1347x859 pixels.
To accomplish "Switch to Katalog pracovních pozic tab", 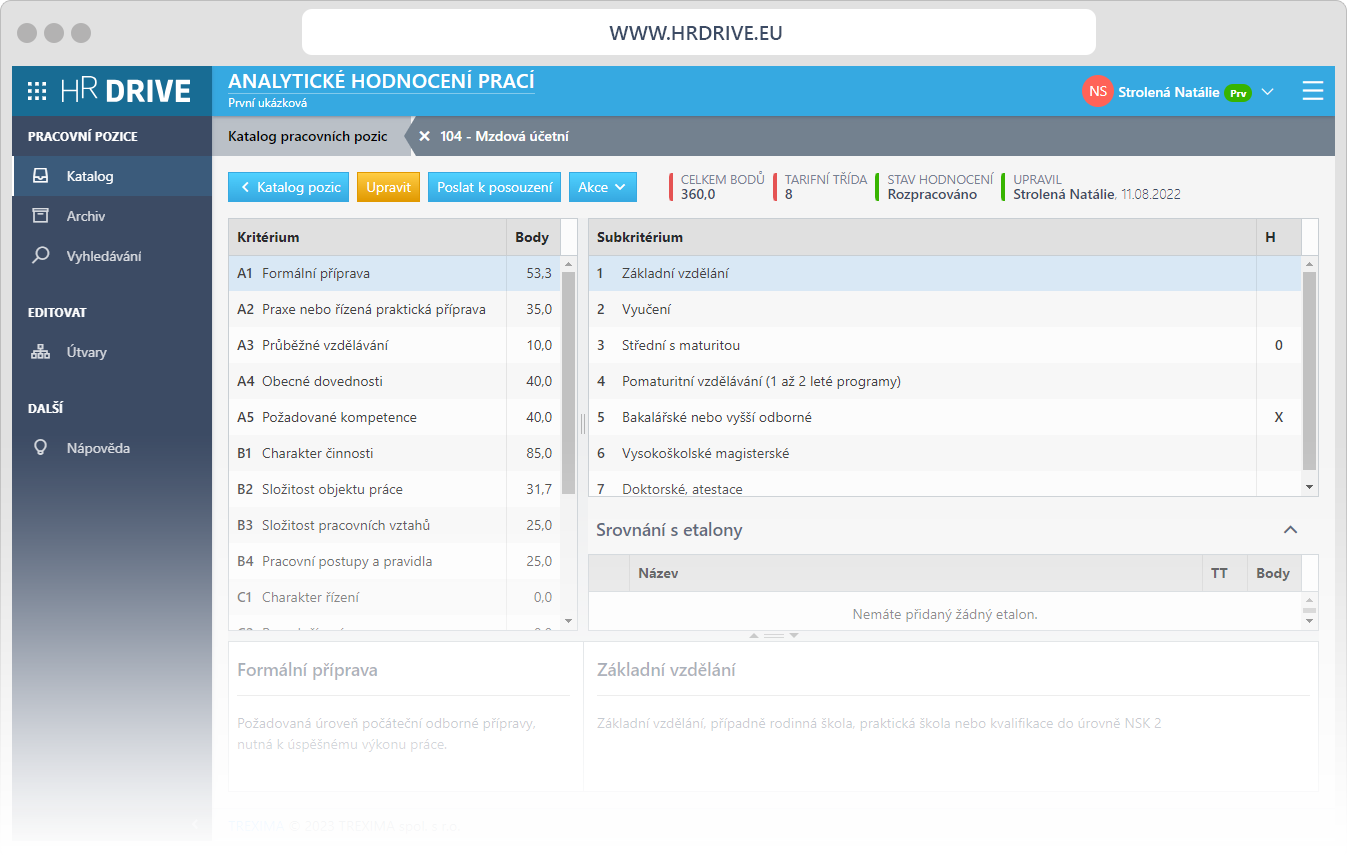I will click(x=307, y=136).
